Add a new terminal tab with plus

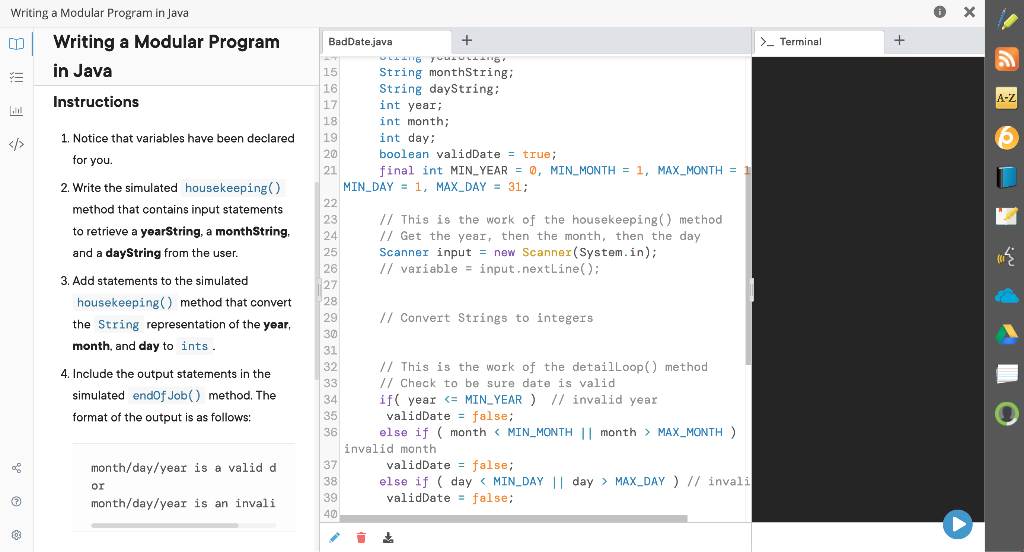899,41
